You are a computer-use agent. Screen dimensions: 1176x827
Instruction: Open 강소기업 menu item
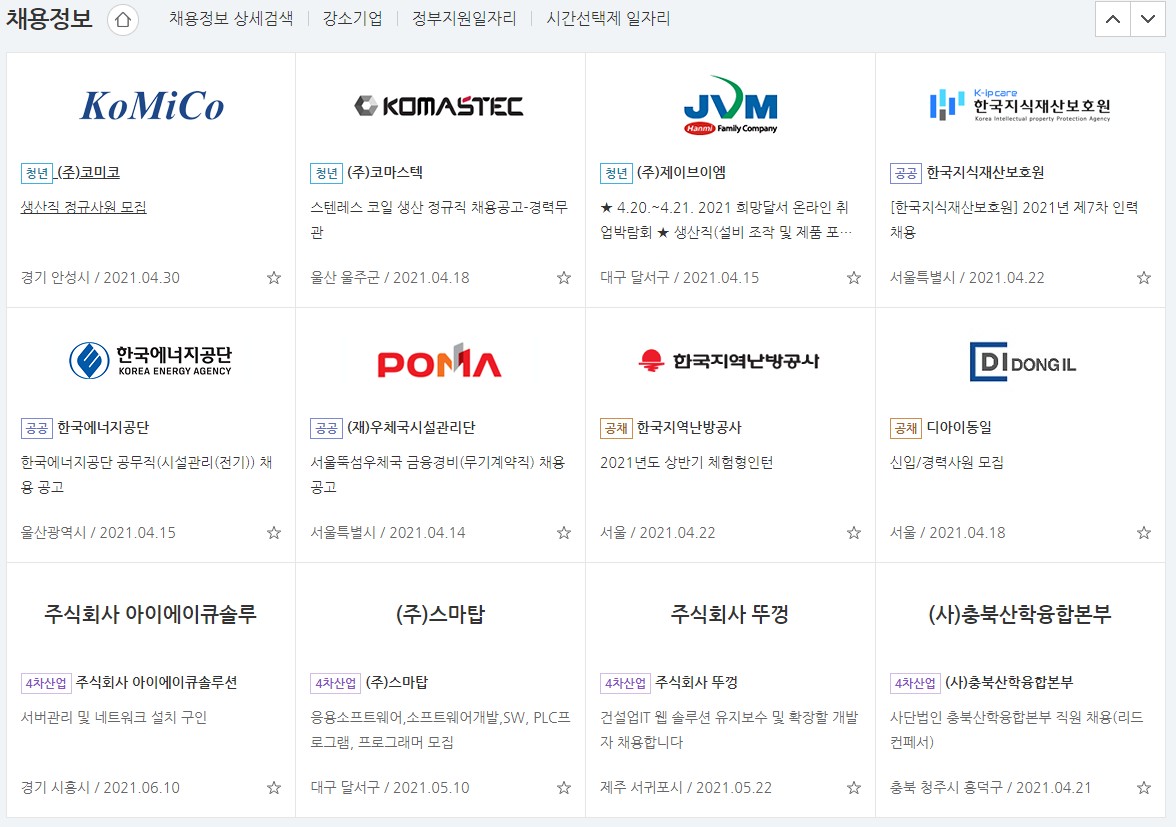tap(352, 19)
